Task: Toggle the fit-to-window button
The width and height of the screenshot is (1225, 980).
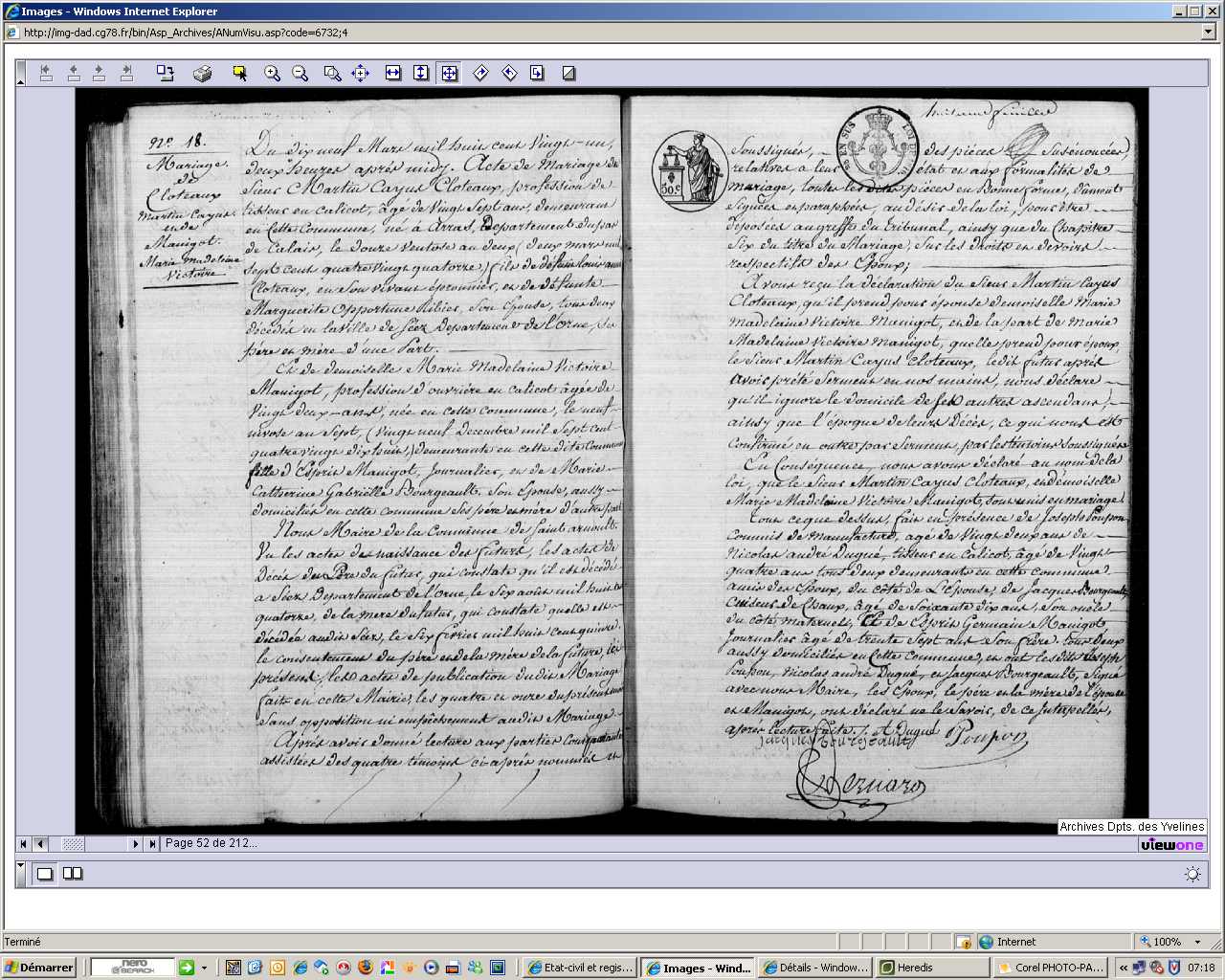Action: point(450,73)
